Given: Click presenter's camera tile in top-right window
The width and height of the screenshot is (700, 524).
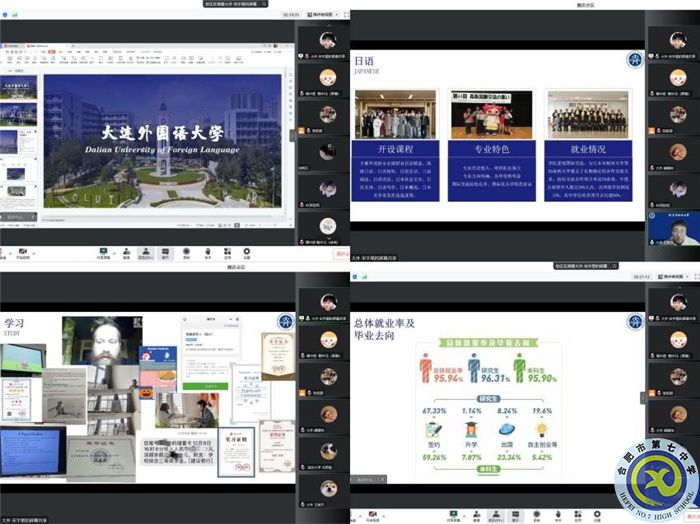Looking at the screenshot, I should 672,229.
